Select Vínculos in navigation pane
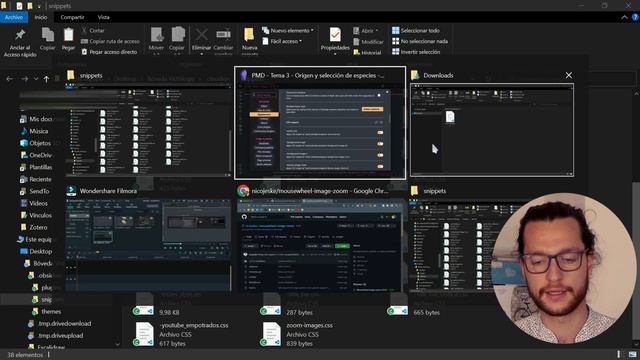This screenshot has width=640, height=360. click(x=36, y=215)
